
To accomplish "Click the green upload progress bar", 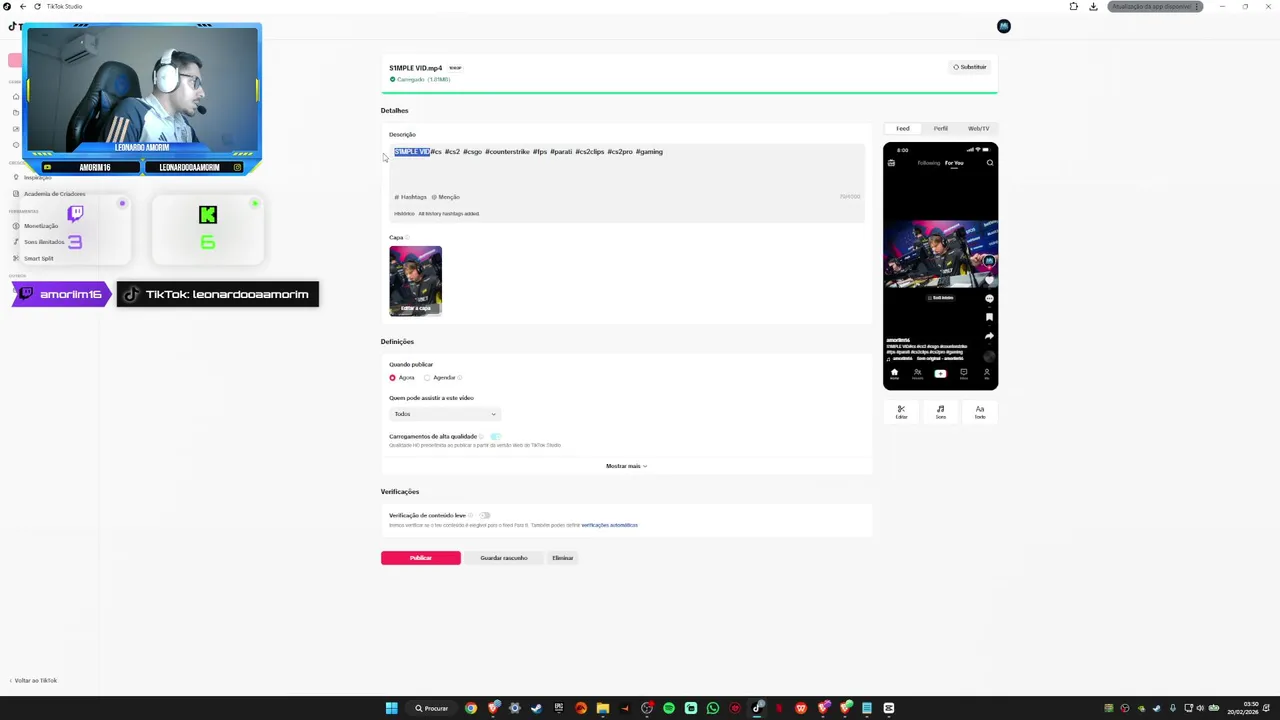I will click(689, 92).
